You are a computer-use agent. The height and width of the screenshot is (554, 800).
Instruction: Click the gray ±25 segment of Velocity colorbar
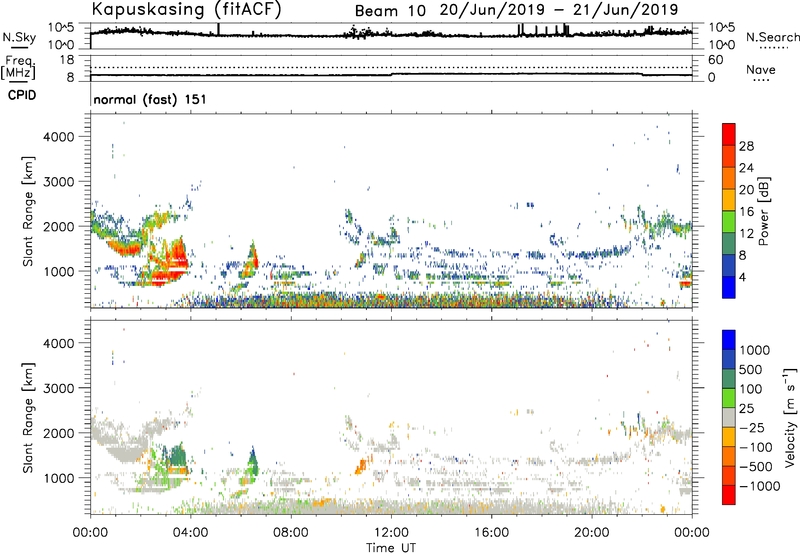click(x=729, y=417)
